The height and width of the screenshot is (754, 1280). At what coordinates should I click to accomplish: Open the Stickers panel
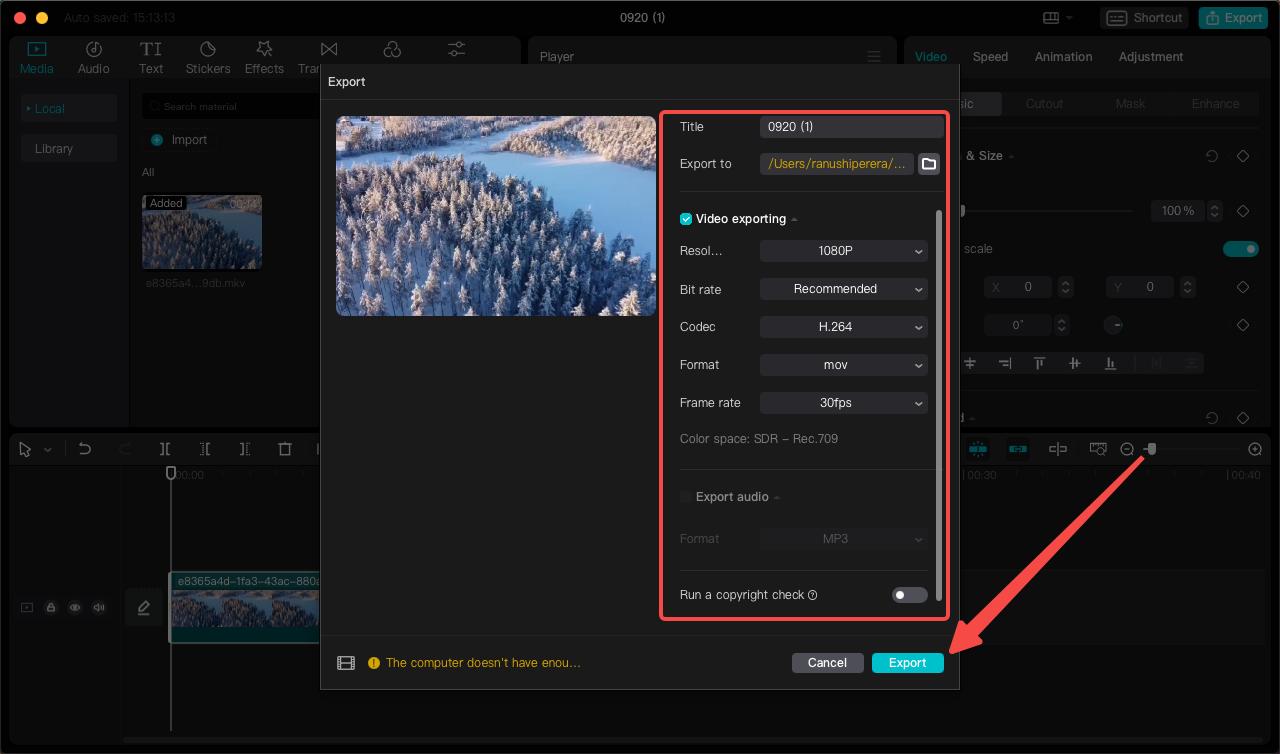click(x=207, y=56)
